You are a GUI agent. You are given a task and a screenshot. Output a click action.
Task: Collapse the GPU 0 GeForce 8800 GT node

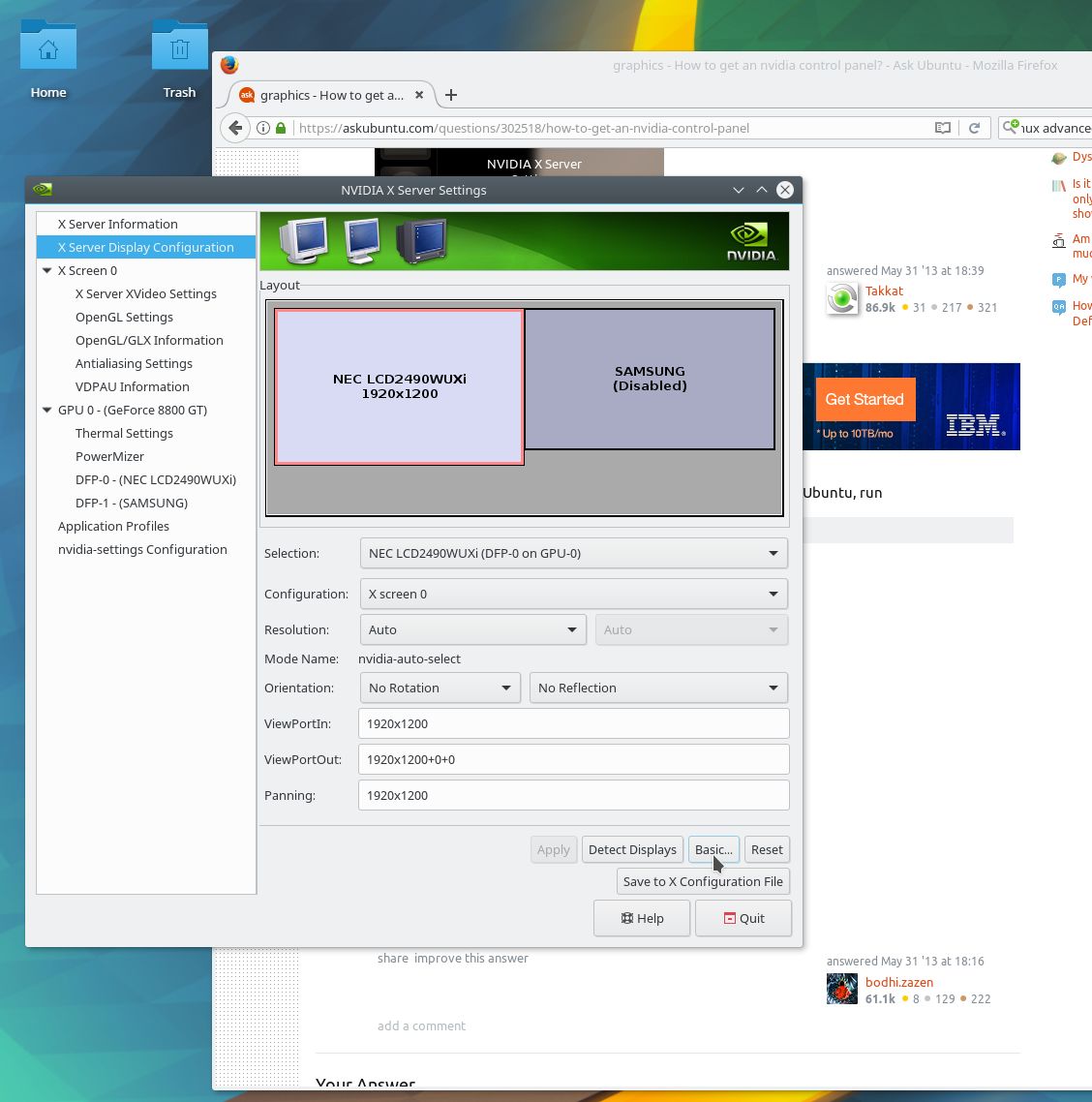point(47,410)
